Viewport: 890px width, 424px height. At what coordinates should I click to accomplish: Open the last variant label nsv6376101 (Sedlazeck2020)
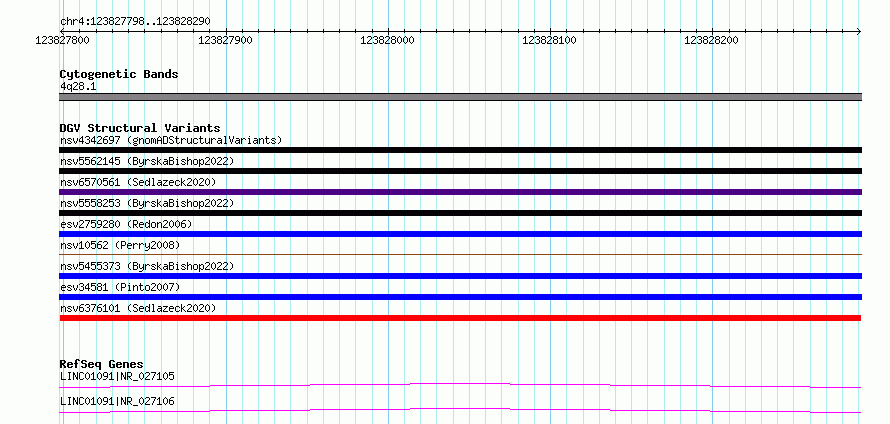138,308
